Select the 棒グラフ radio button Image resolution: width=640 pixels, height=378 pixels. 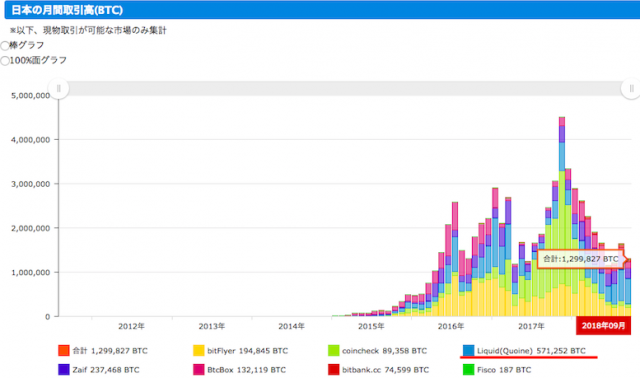[x=4, y=46]
